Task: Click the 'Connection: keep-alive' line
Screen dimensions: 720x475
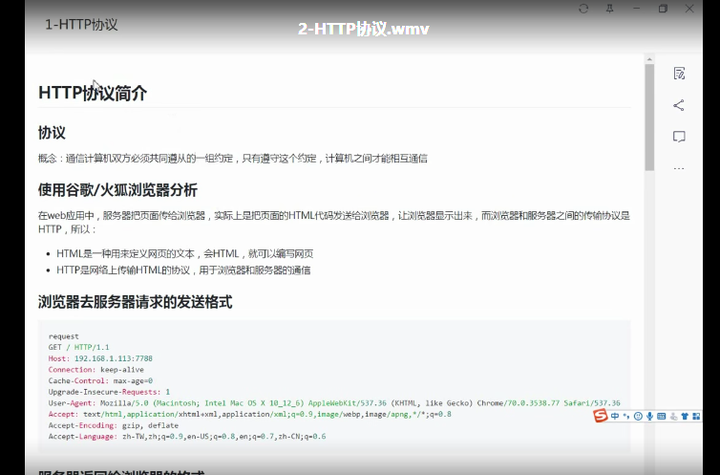Action: [96, 369]
